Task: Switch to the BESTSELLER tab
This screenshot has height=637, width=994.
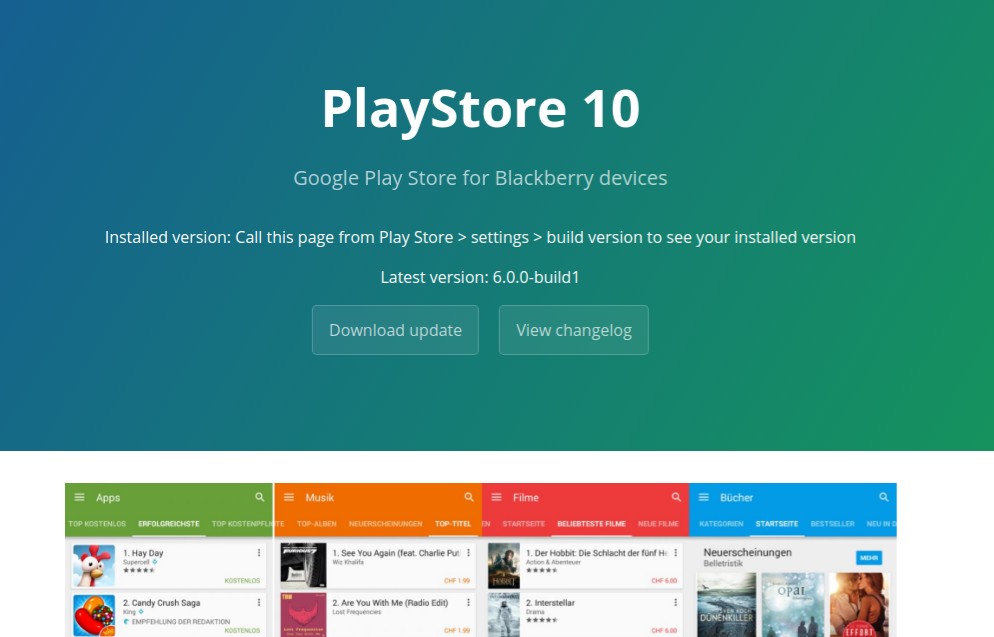Action: [832, 524]
